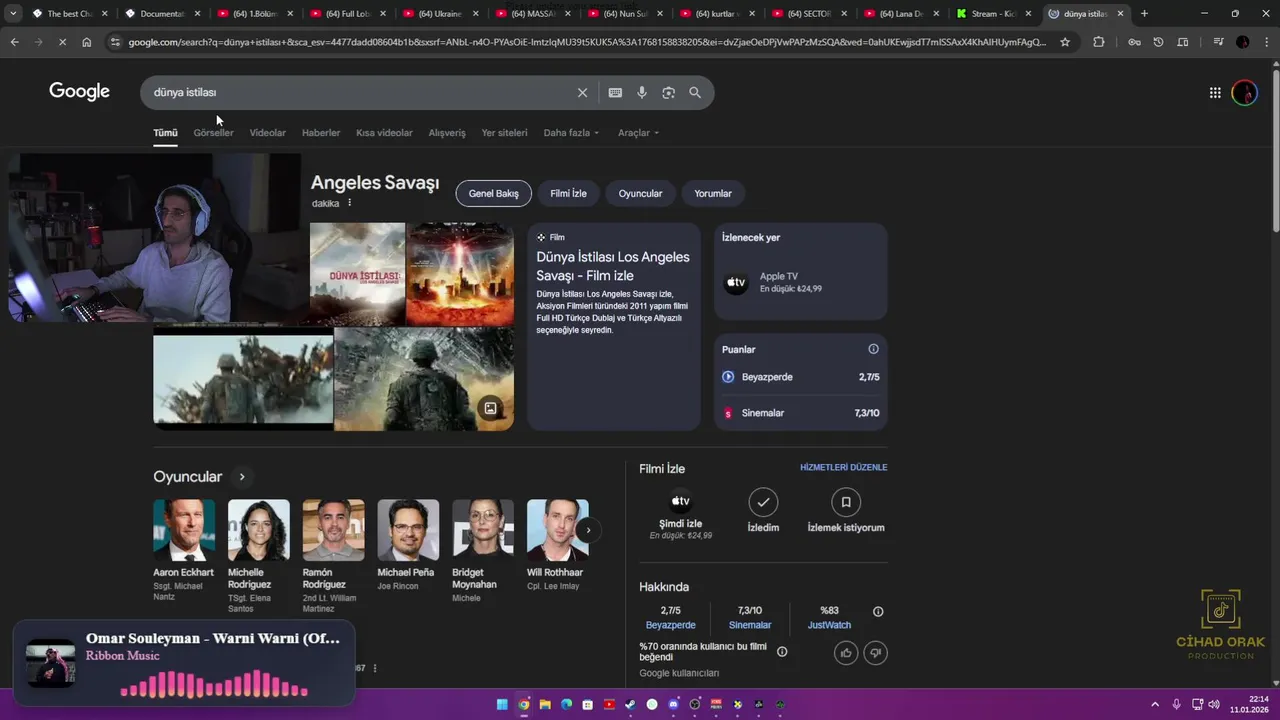Open Will Rothhaar cast photo

(x=558, y=530)
